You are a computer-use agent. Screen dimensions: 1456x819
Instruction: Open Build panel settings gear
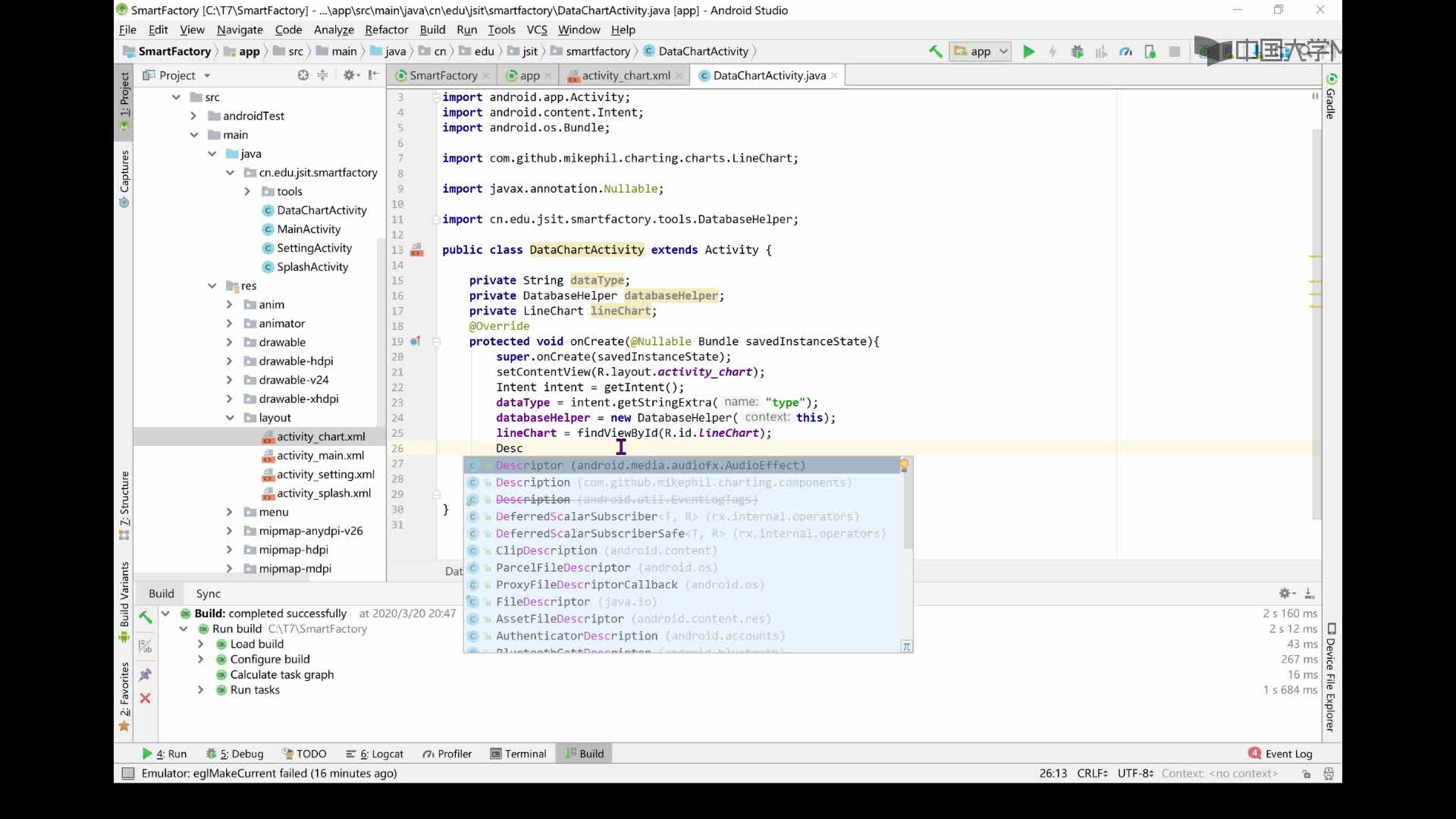tap(1286, 593)
